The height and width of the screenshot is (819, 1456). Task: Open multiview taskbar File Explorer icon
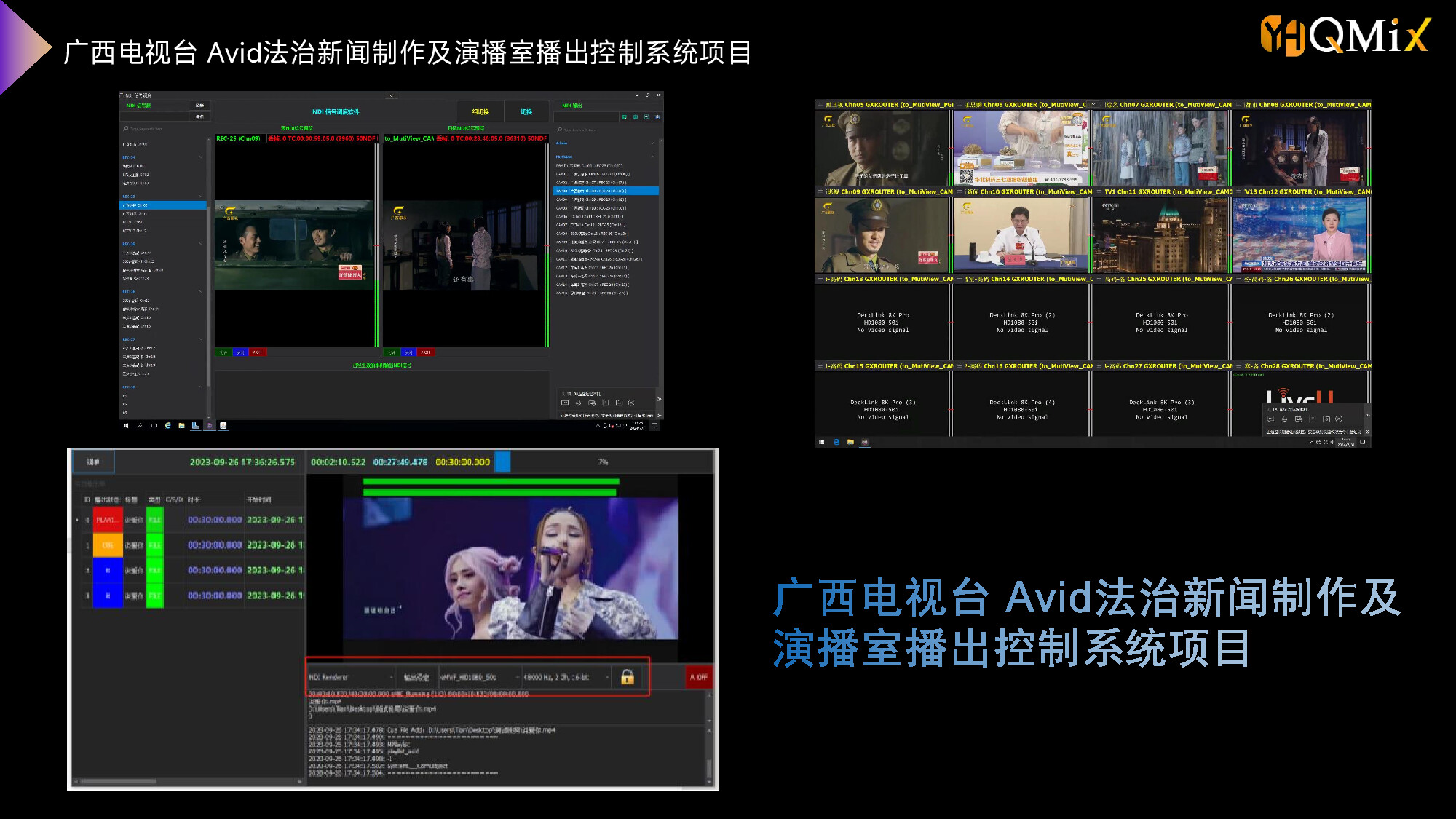pyautogui.click(x=850, y=442)
